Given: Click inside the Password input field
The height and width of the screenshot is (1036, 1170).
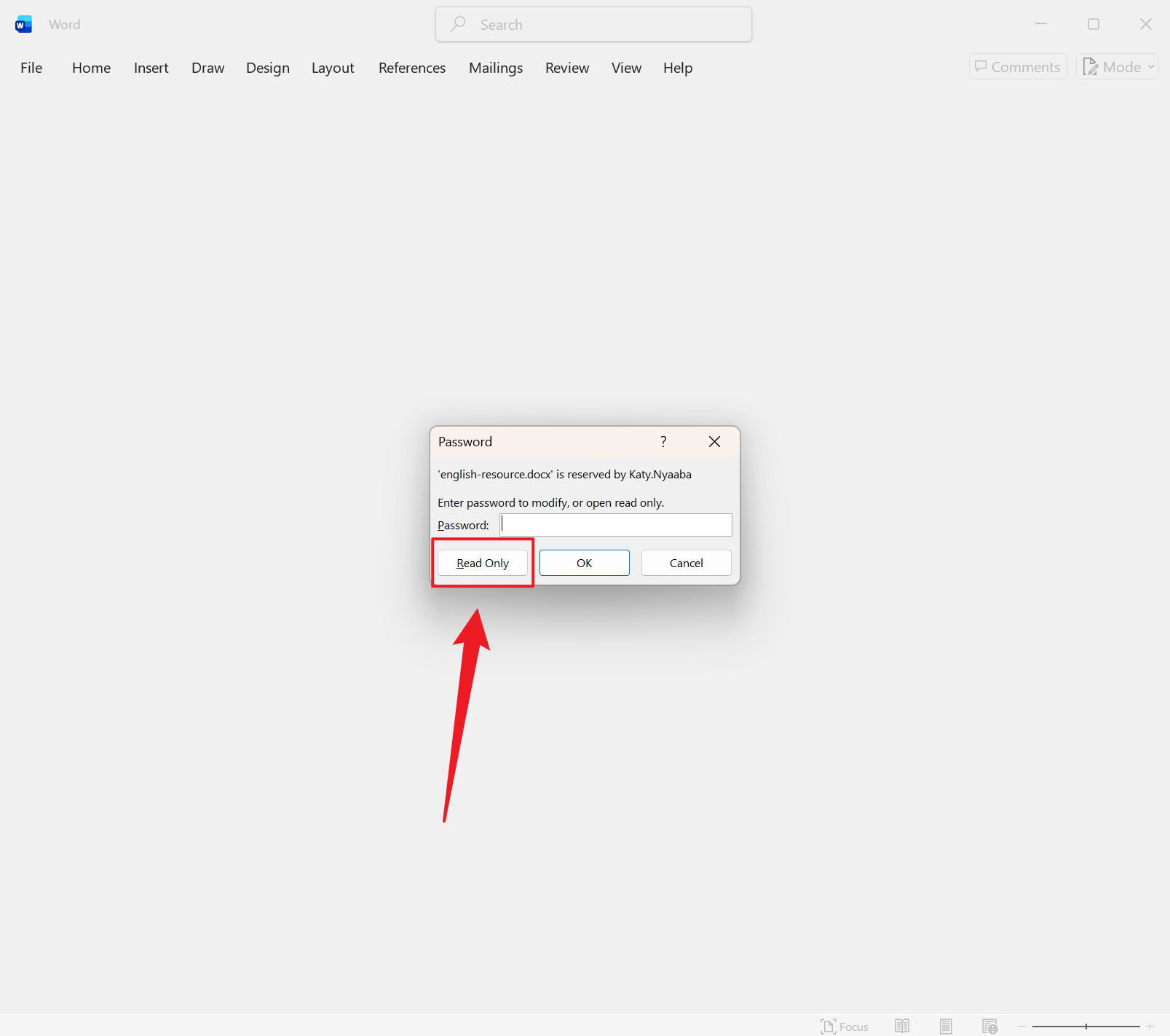Looking at the screenshot, I should click(x=615, y=524).
